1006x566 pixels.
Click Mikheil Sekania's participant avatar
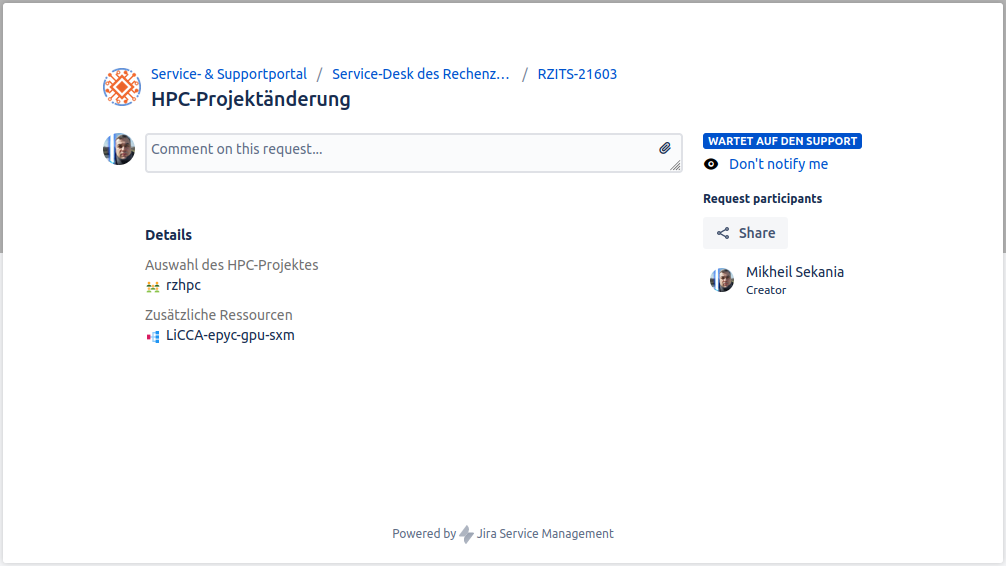(x=722, y=280)
